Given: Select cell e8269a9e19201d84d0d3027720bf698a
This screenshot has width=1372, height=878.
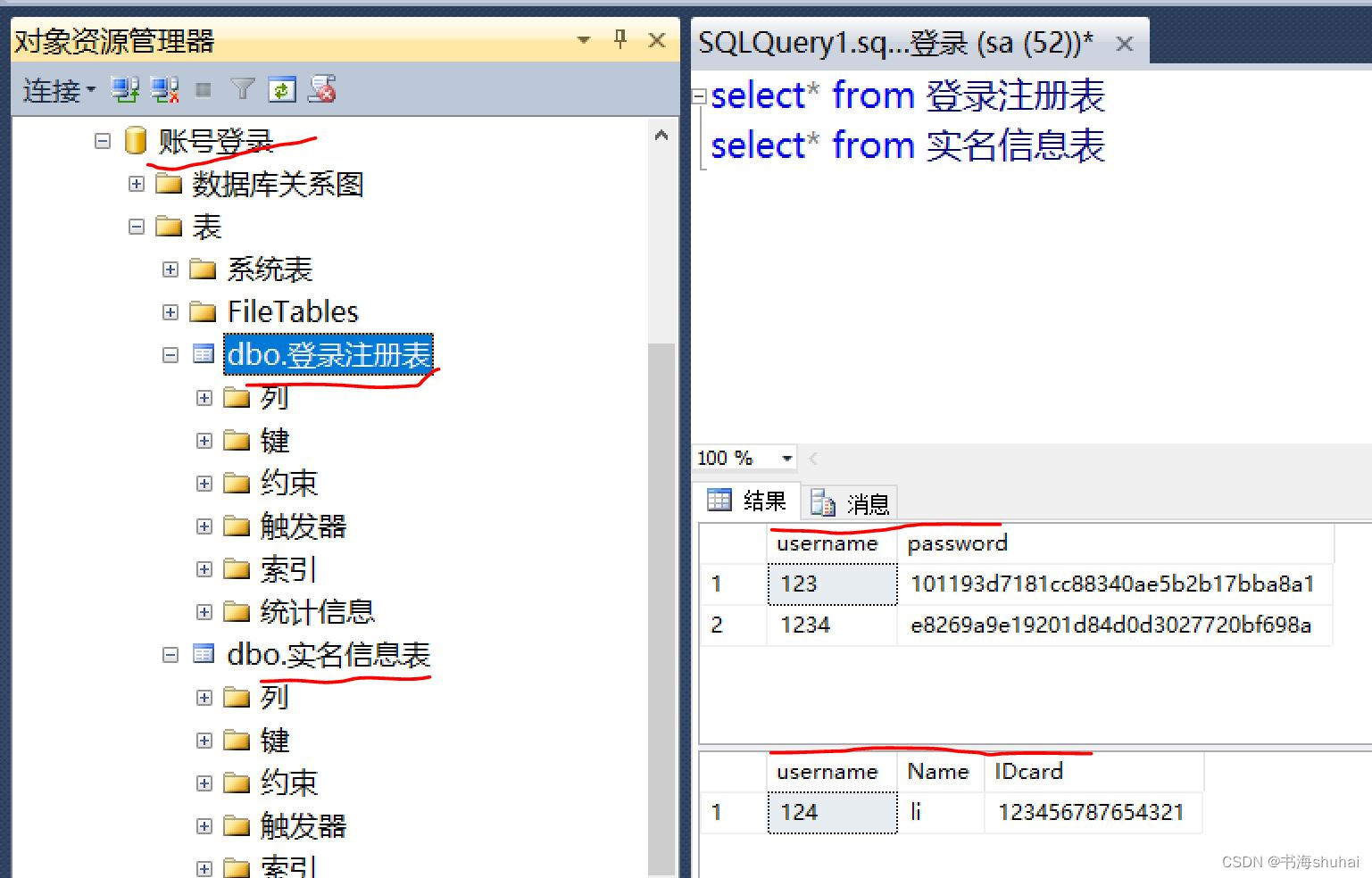Looking at the screenshot, I should 1115,625.
